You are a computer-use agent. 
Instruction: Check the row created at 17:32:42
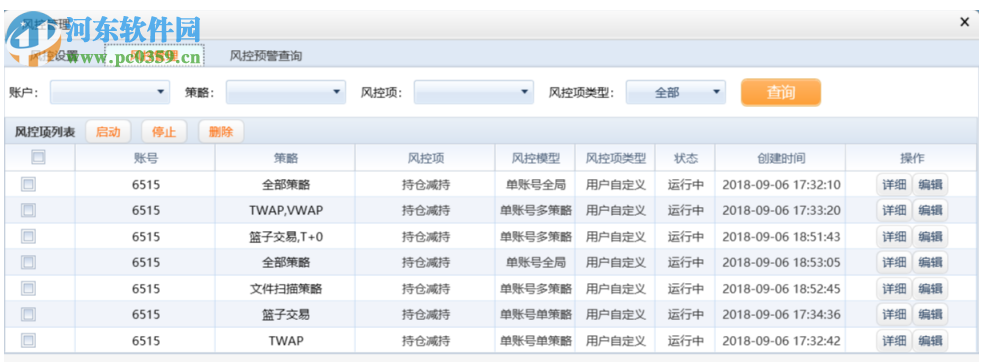coord(28,341)
